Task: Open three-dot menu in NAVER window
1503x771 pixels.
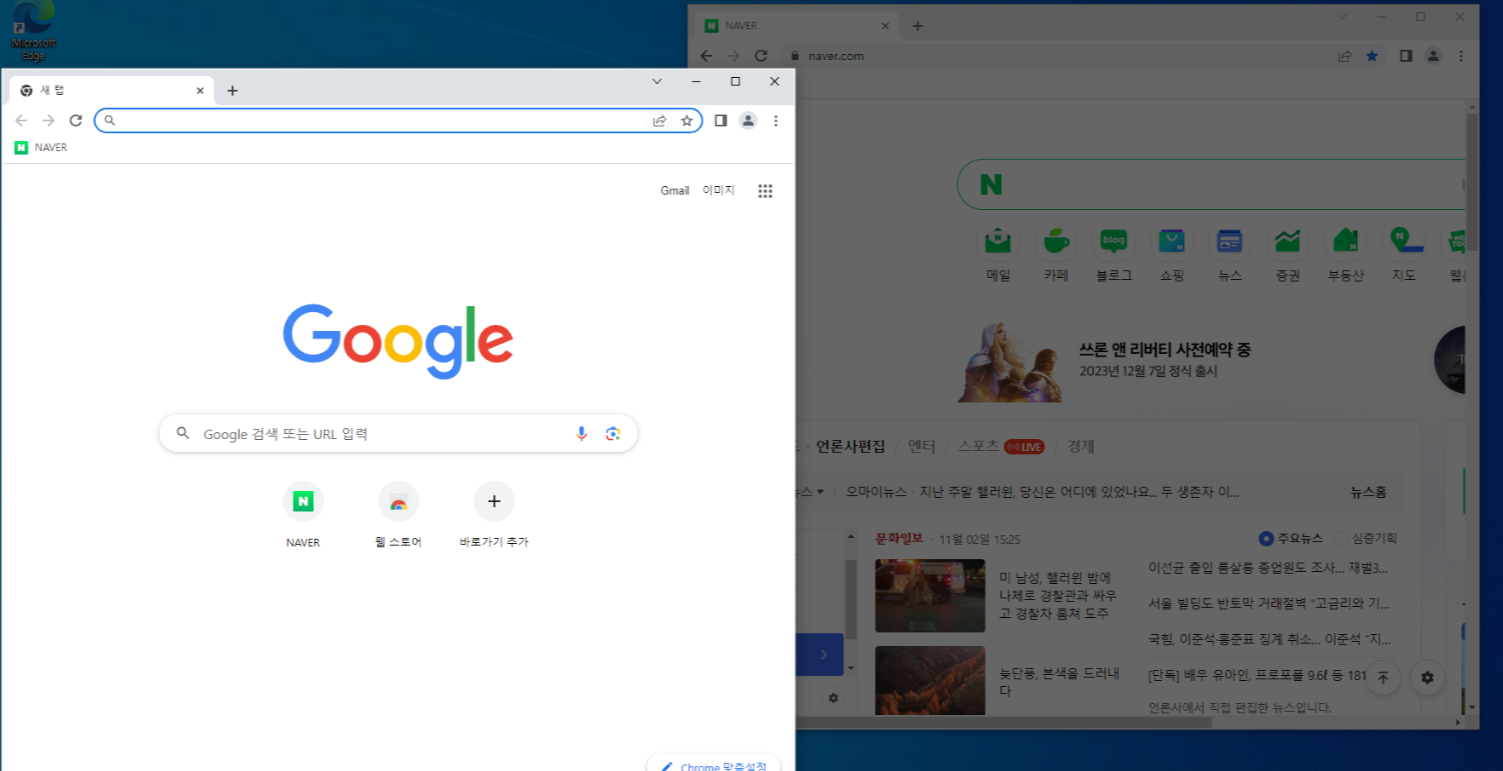Action: [x=1462, y=56]
